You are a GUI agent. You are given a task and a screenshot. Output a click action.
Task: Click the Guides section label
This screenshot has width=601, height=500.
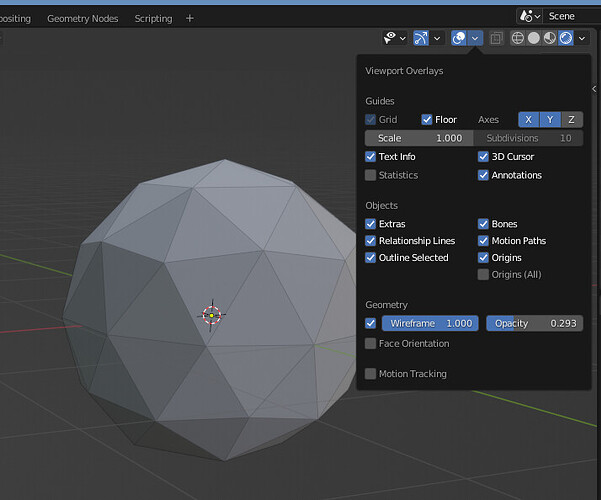380,101
